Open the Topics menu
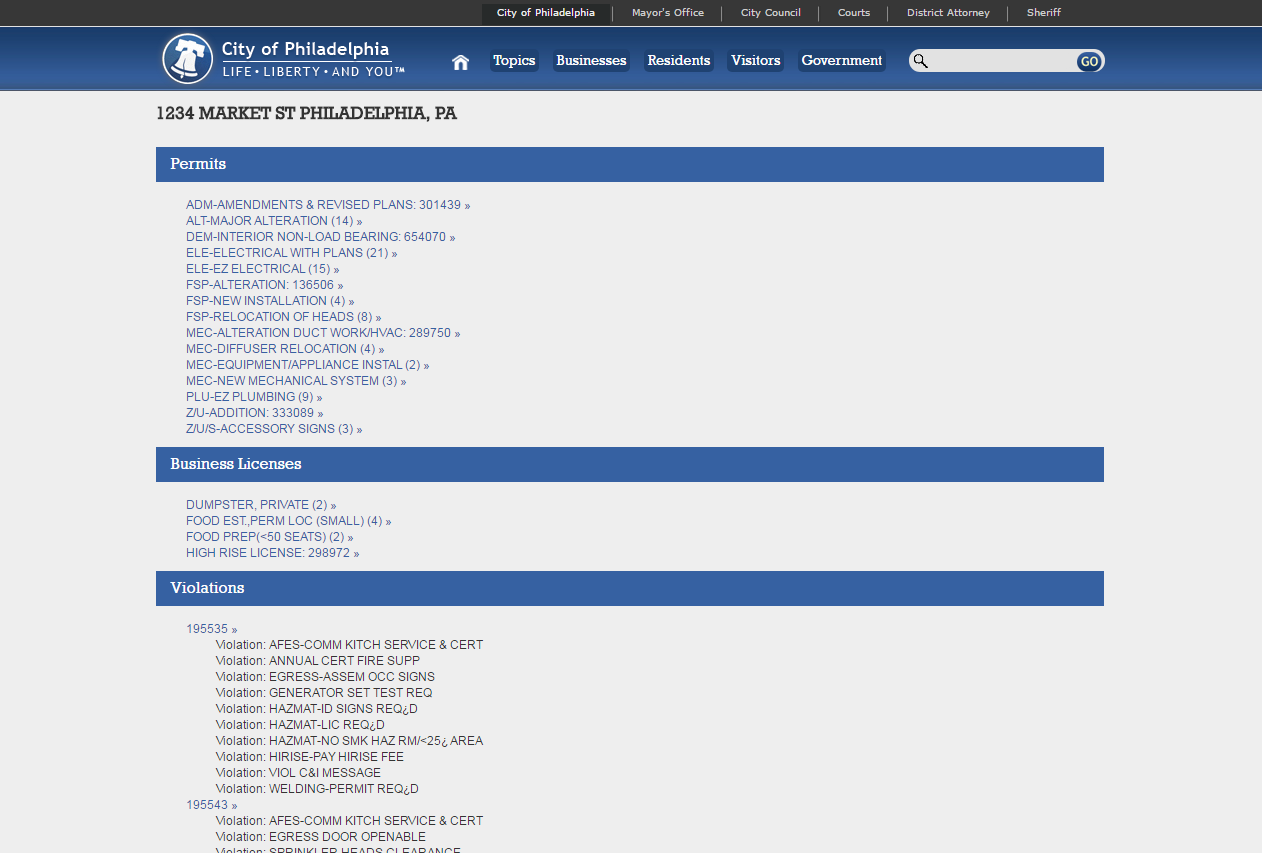The width and height of the screenshot is (1262, 853). [x=514, y=61]
